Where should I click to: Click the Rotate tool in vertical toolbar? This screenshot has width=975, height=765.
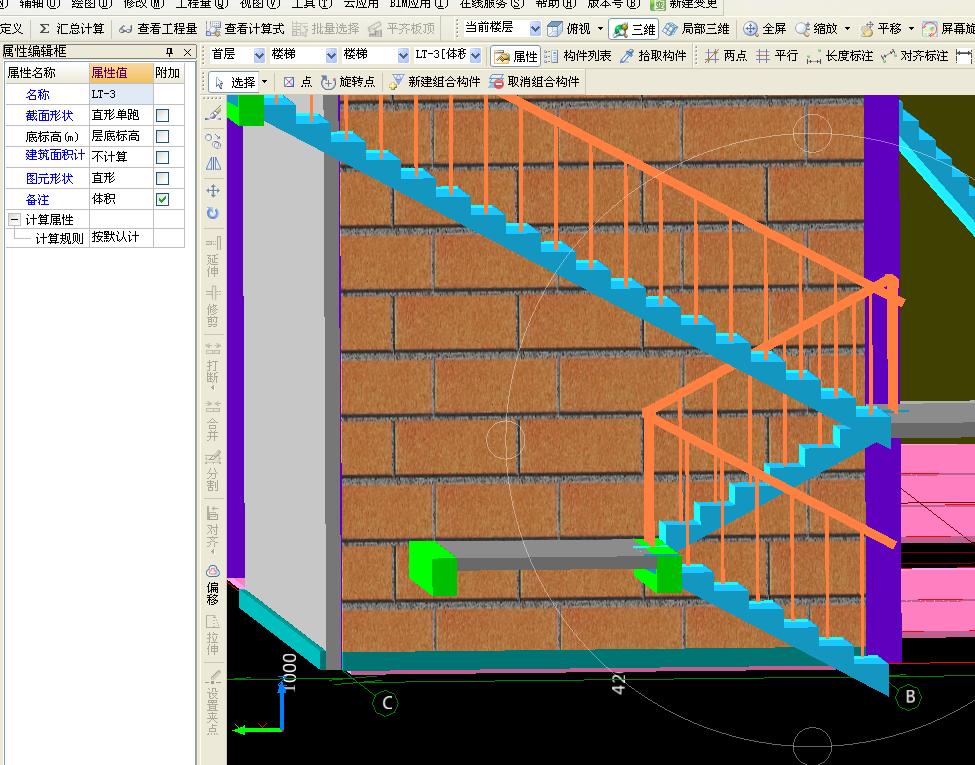213,213
